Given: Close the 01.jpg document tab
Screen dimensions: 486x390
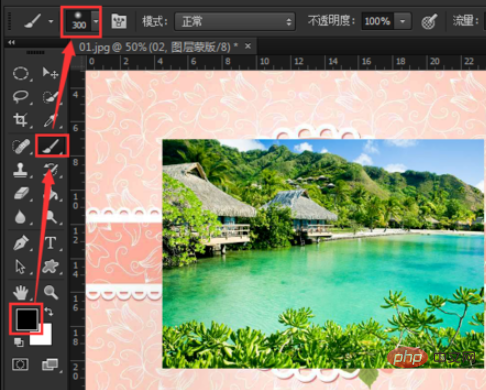Looking at the screenshot, I should click(248, 46).
